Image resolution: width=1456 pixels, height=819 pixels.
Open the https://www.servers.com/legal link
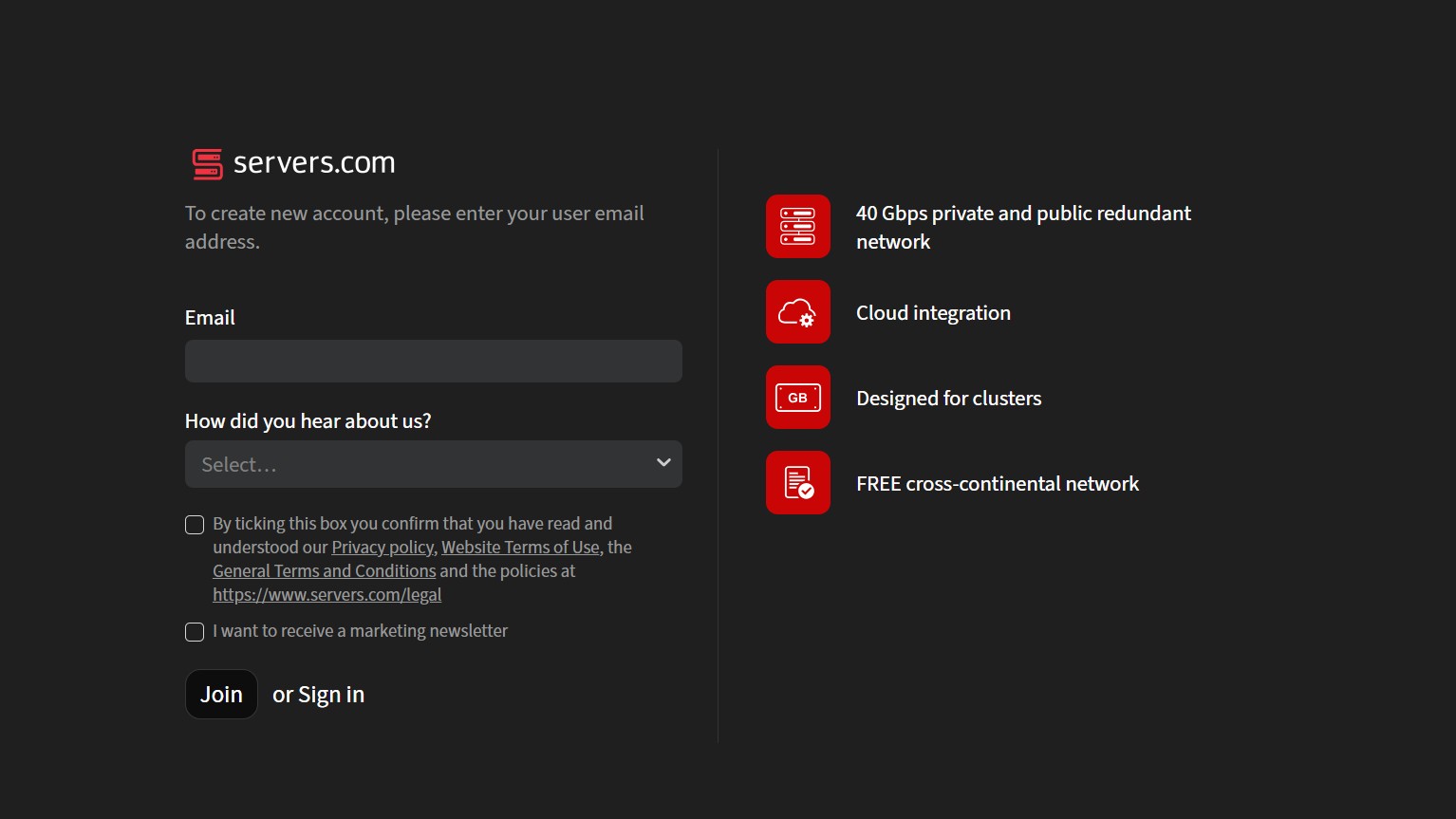click(x=327, y=595)
